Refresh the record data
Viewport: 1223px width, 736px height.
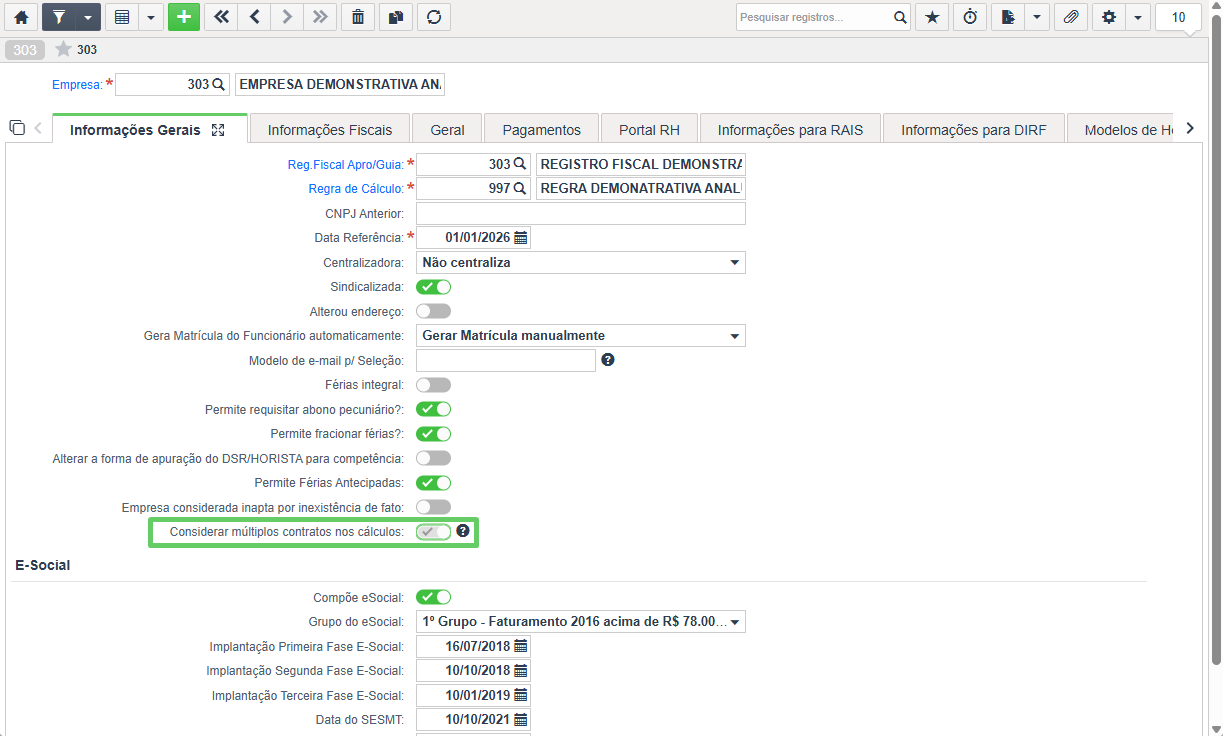coord(433,17)
